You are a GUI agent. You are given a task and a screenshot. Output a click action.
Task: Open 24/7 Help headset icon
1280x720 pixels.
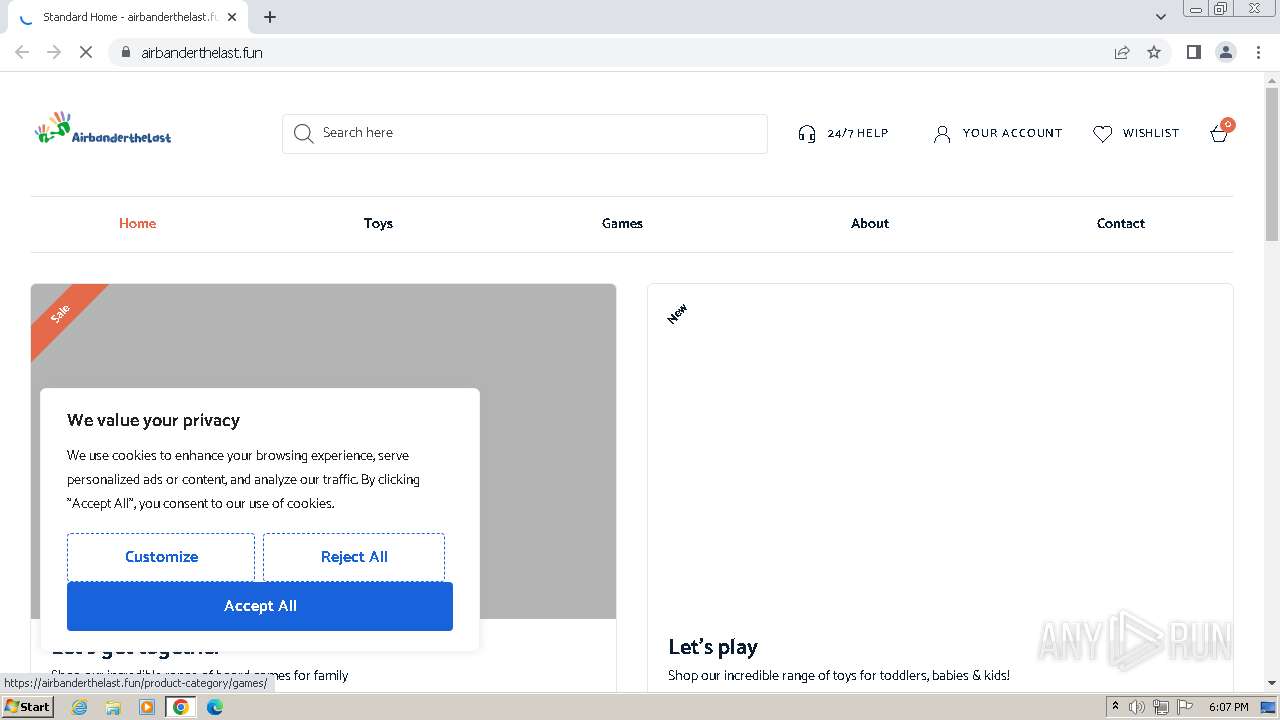(807, 133)
